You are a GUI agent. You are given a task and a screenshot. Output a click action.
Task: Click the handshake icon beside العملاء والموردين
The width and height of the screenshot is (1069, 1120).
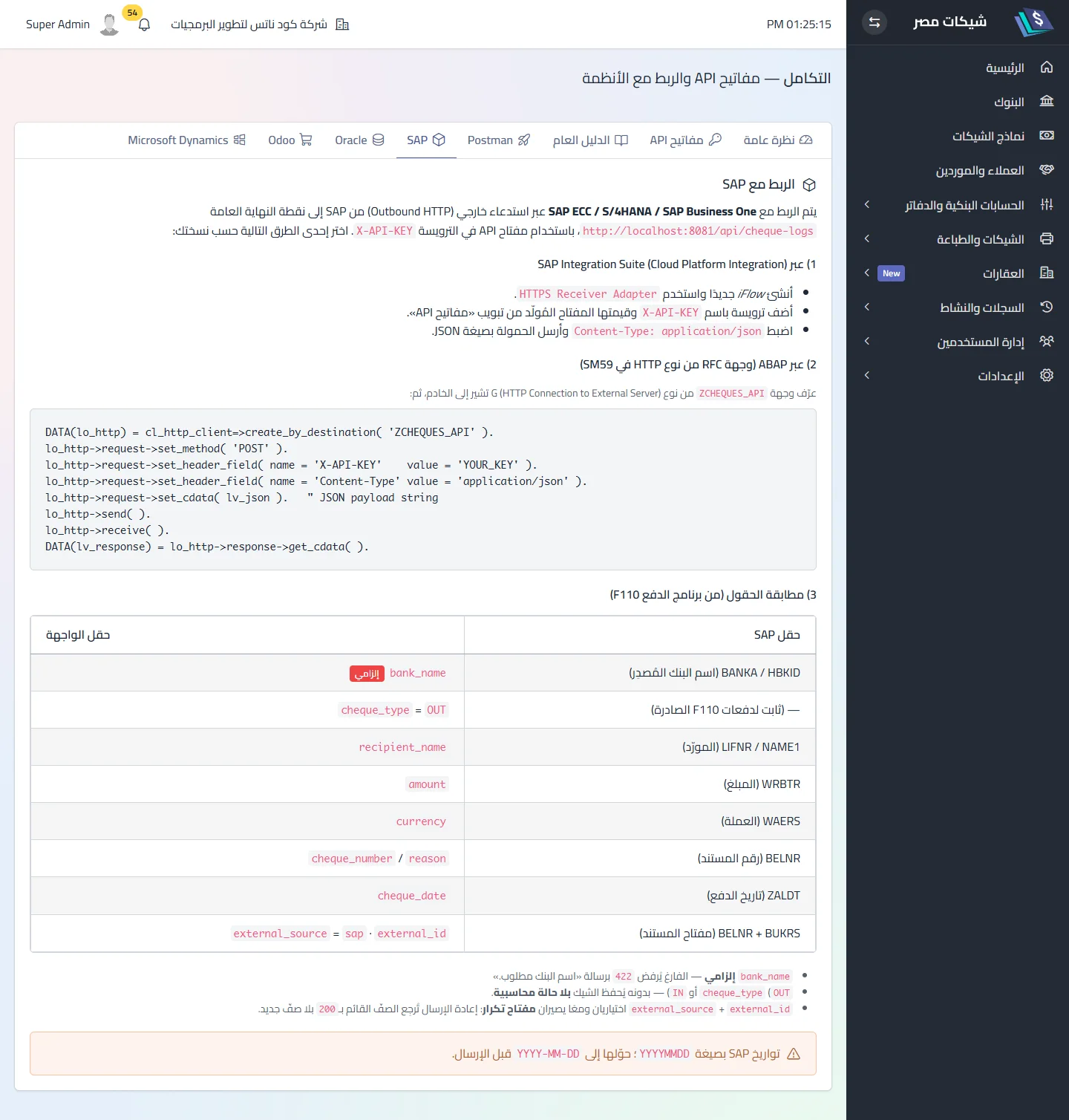click(1047, 170)
